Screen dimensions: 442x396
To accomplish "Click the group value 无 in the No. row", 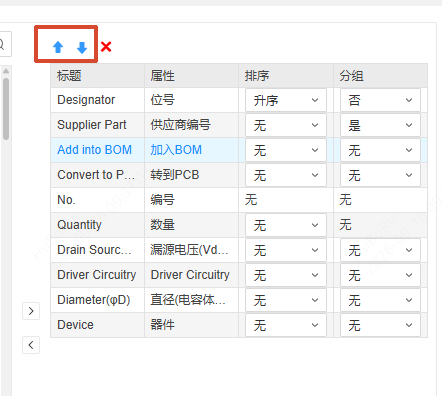I will click(346, 200).
